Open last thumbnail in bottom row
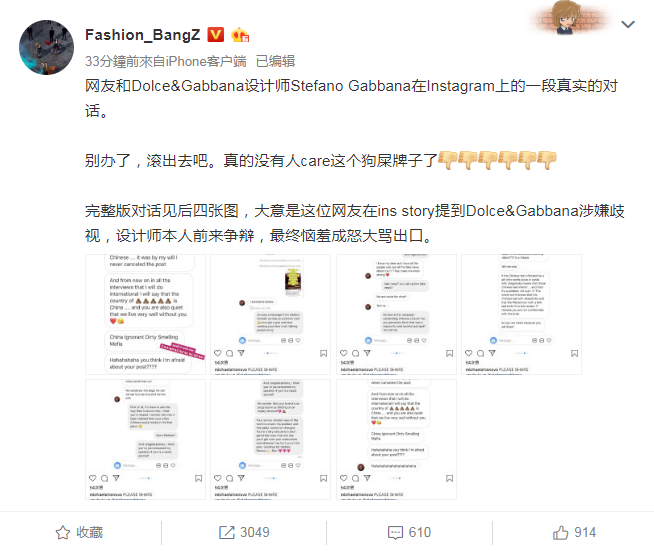This screenshot has height=551, width=654. click(396, 440)
